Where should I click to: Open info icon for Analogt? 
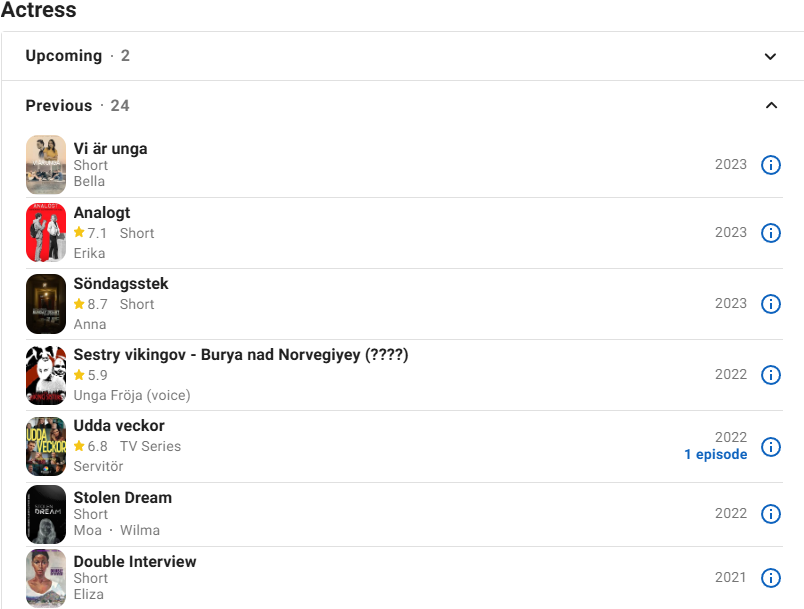pos(770,233)
